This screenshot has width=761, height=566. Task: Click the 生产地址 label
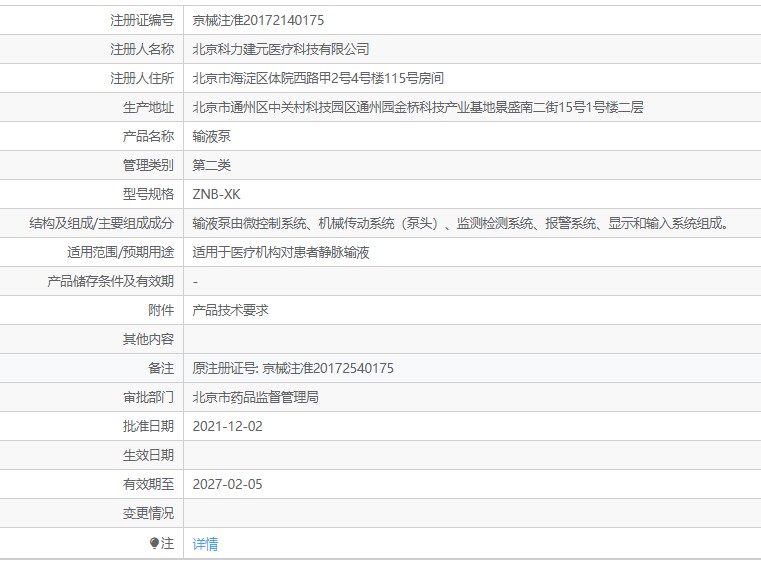coord(148,107)
